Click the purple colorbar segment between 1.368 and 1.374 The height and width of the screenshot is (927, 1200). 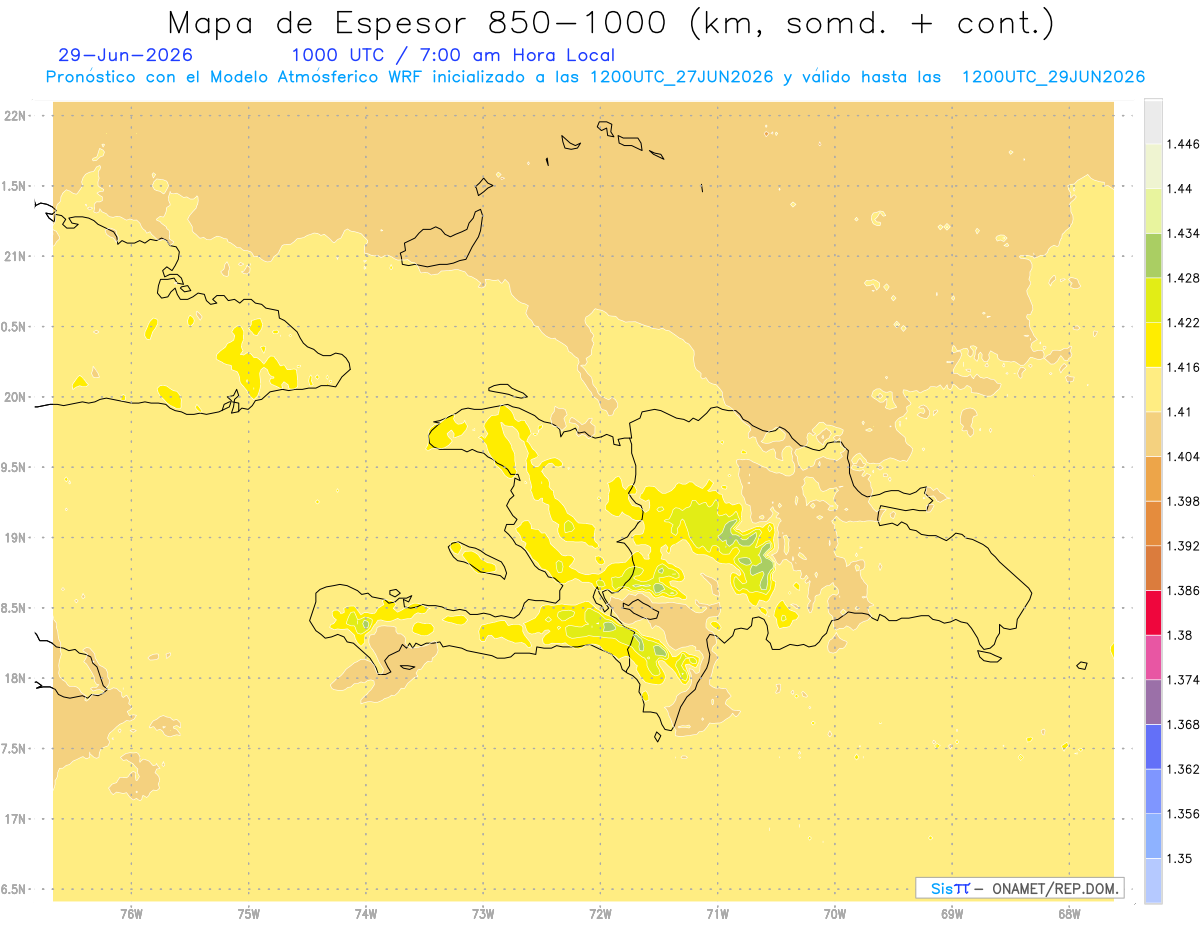[x=1153, y=702]
